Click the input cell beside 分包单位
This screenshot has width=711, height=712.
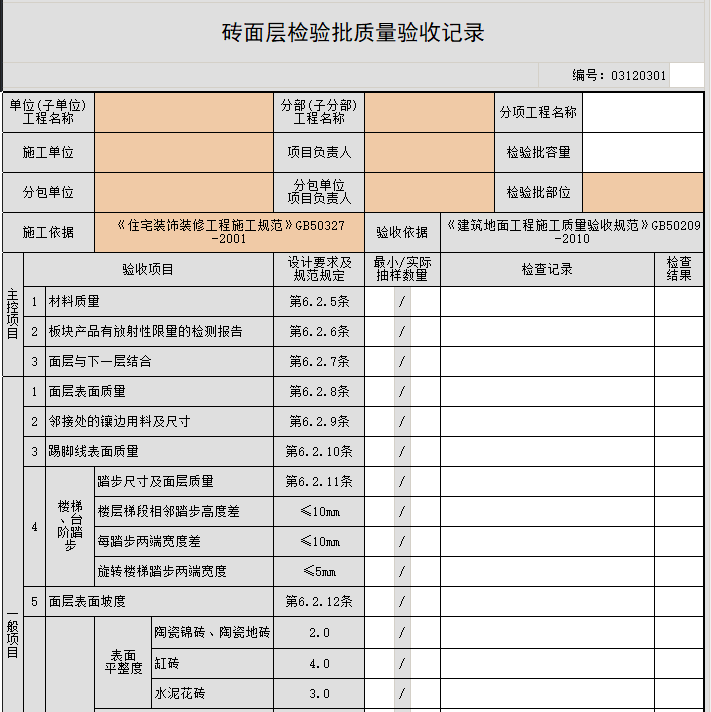(184, 193)
